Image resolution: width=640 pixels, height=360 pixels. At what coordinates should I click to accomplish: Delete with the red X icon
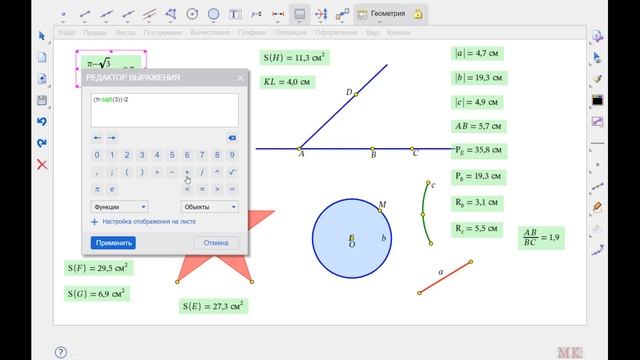[x=42, y=164]
